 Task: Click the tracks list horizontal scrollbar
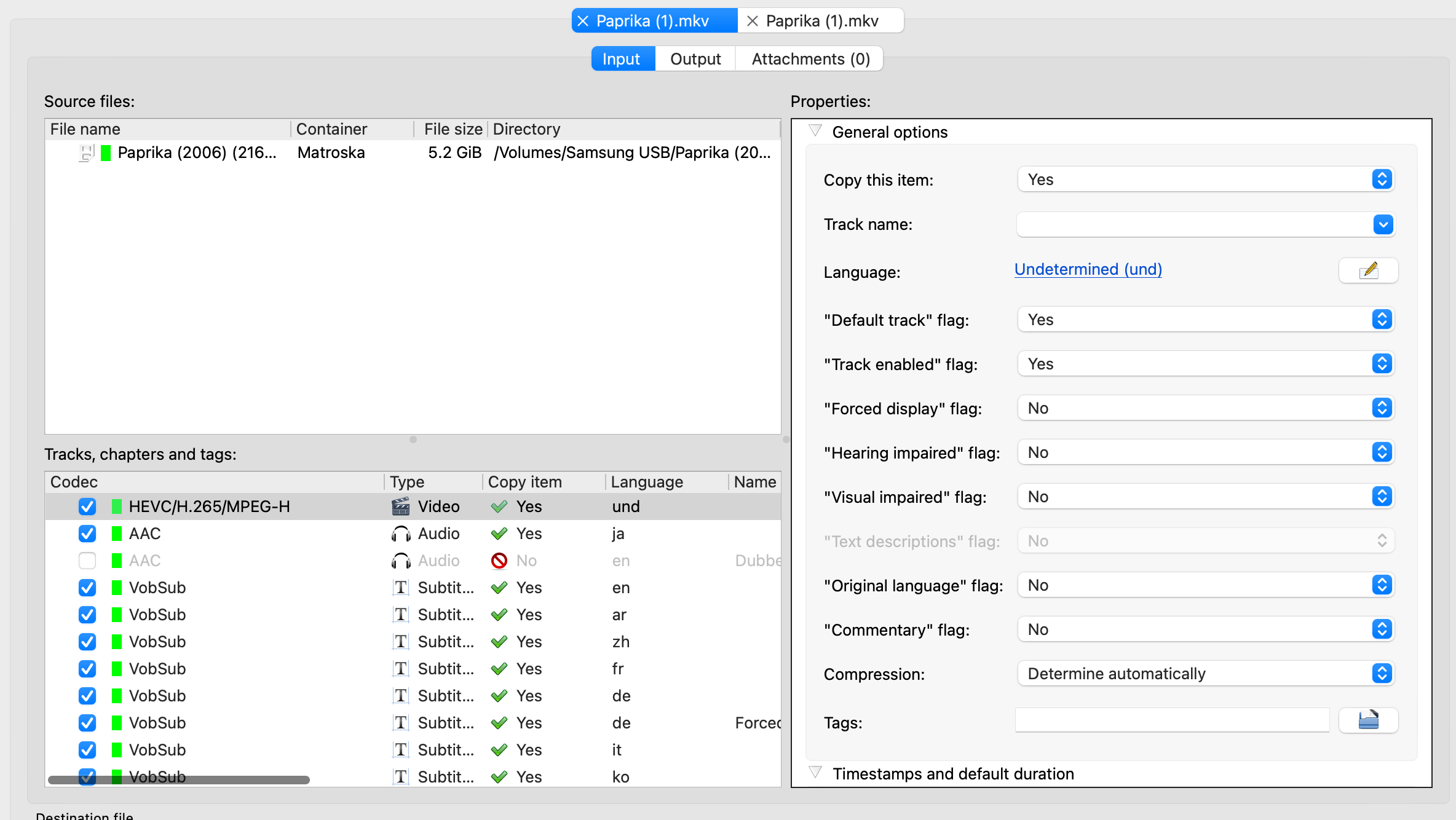click(179, 780)
